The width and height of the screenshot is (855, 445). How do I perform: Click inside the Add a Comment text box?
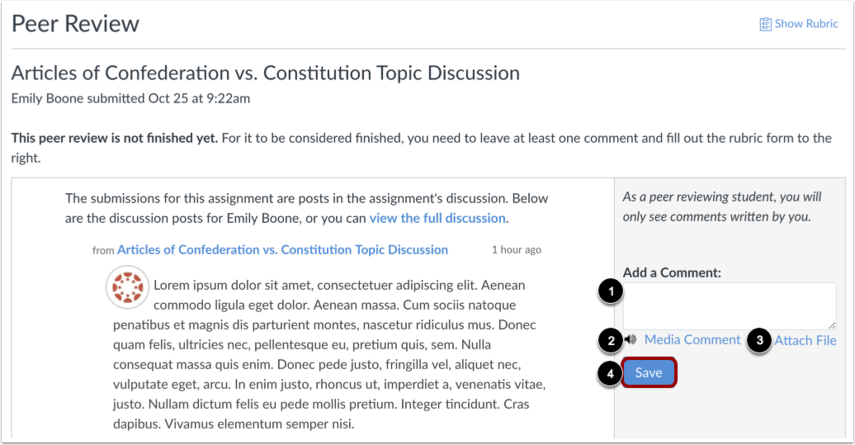[730, 305]
